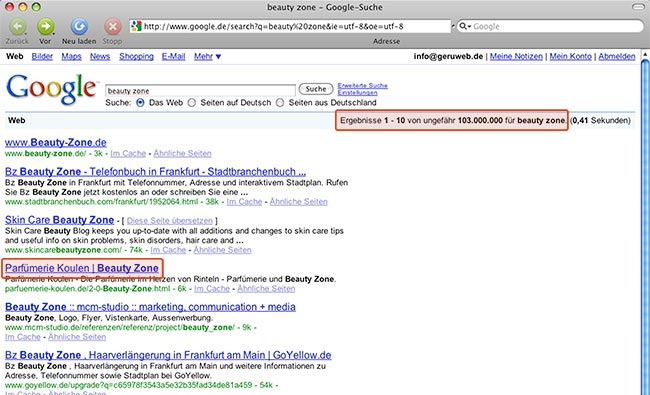Open Skin Care Beauty Zone result
Viewport: 650px width, 395px height.
[x=59, y=220]
